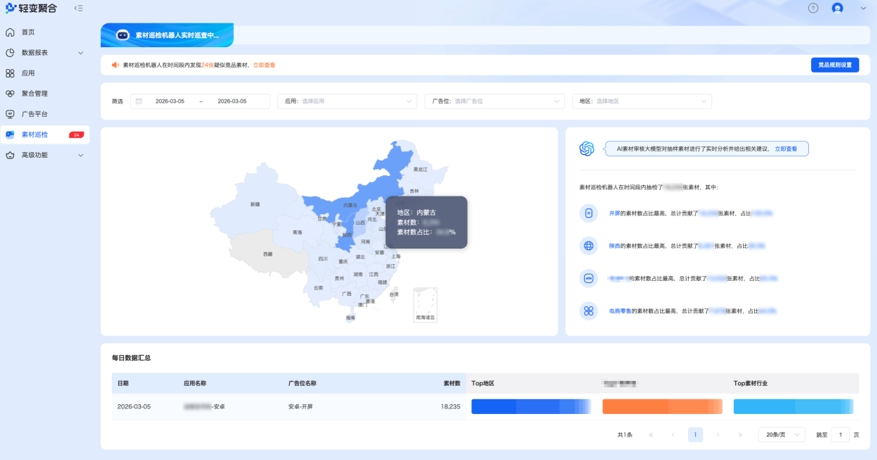Open help via the question mark icon
The height and width of the screenshot is (460, 877).
[x=813, y=8]
